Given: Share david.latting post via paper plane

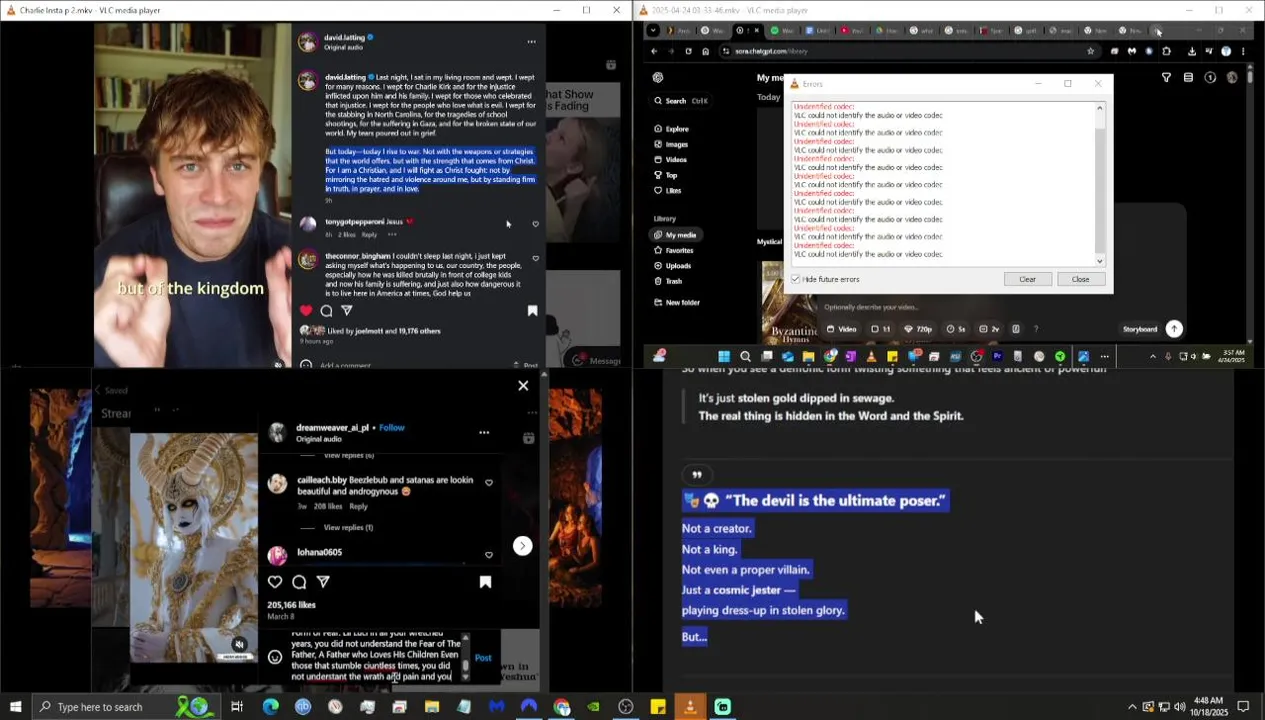Looking at the screenshot, I should pyautogui.click(x=347, y=310).
